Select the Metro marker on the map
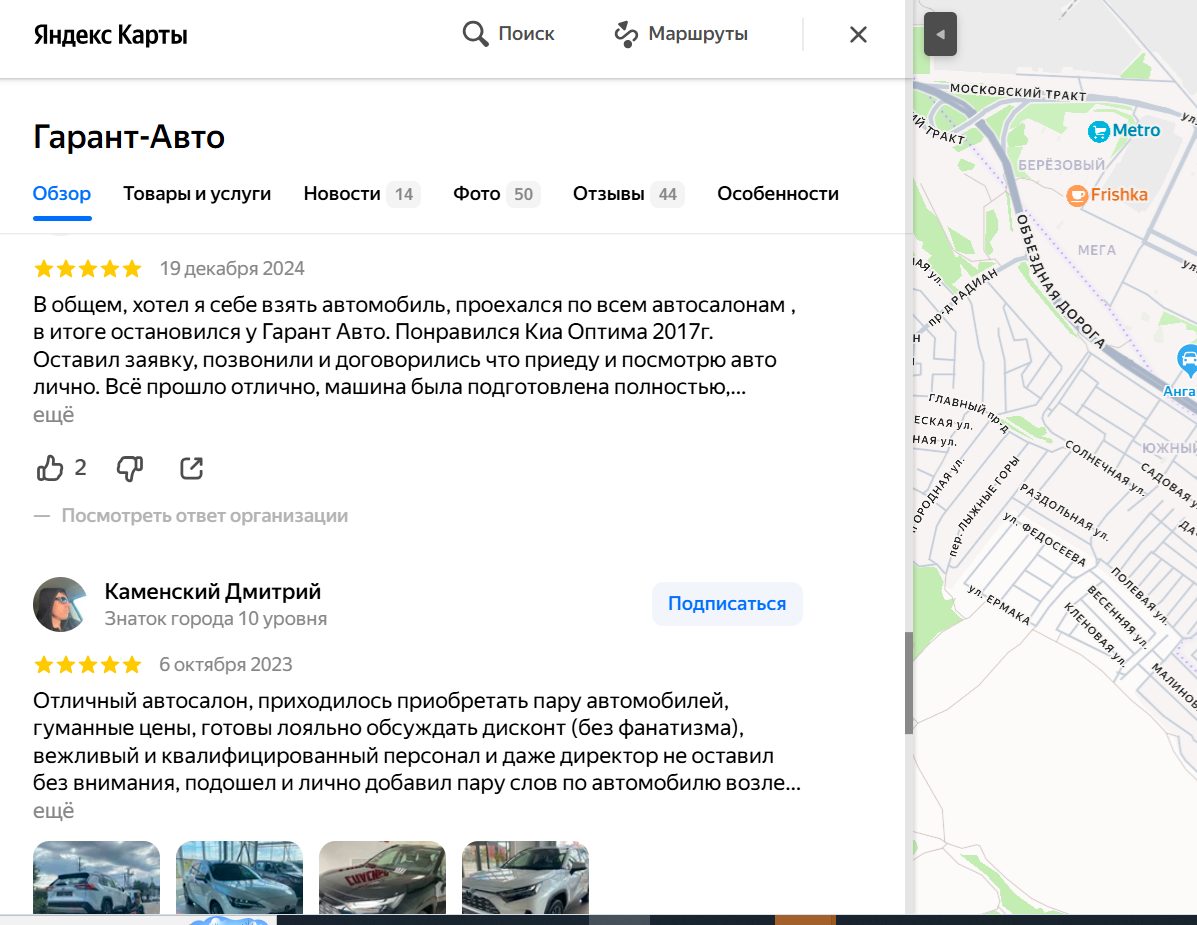The width and height of the screenshot is (1197, 925). point(1099,130)
